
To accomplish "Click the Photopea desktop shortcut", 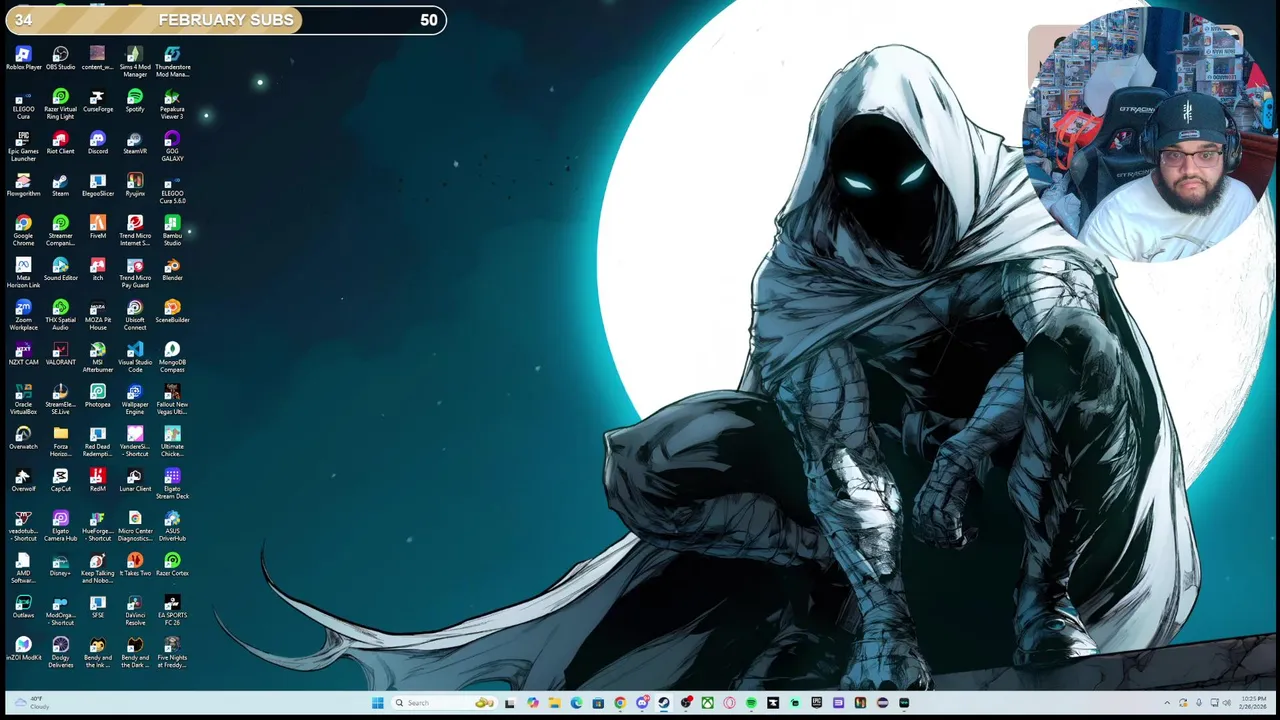I will (x=97, y=396).
